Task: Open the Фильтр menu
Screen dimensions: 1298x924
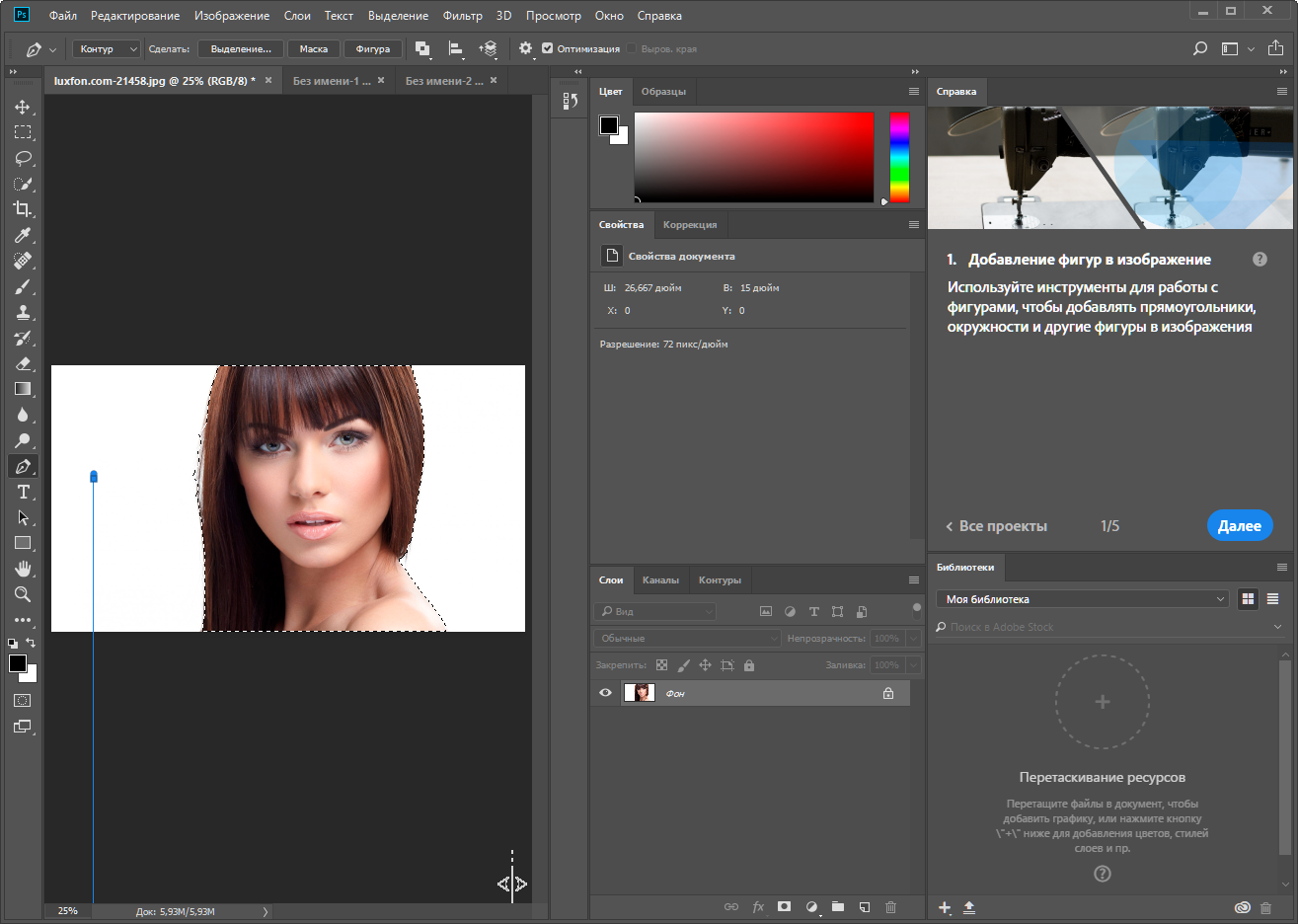Action: coord(462,16)
